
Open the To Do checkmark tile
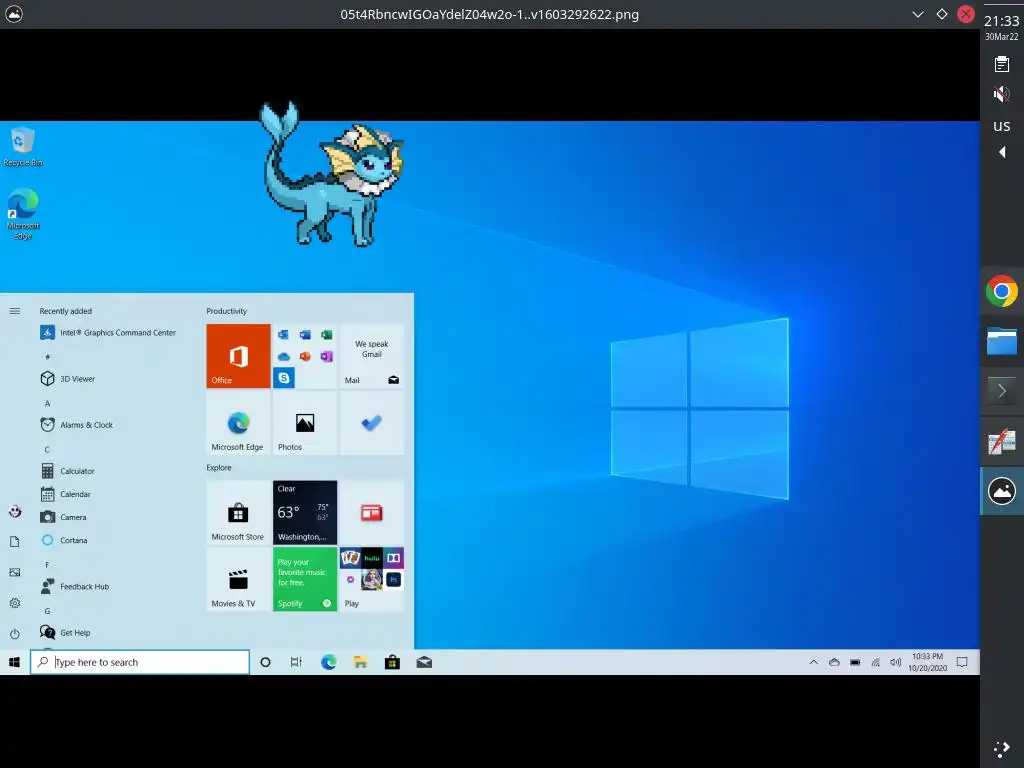point(372,423)
